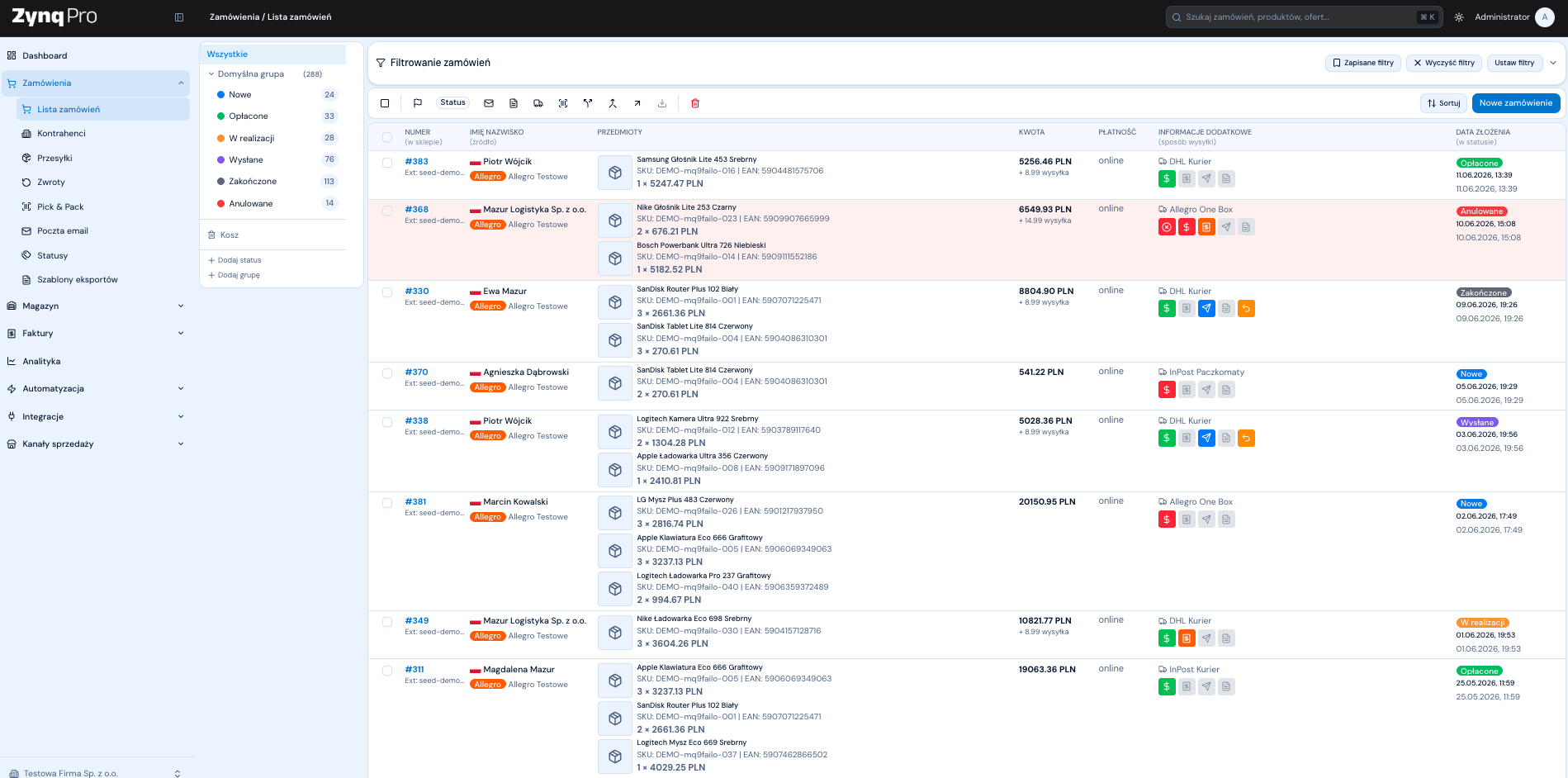This screenshot has height=778, width=1568.
Task: Click the green payment icon for order #383
Action: (1167, 178)
